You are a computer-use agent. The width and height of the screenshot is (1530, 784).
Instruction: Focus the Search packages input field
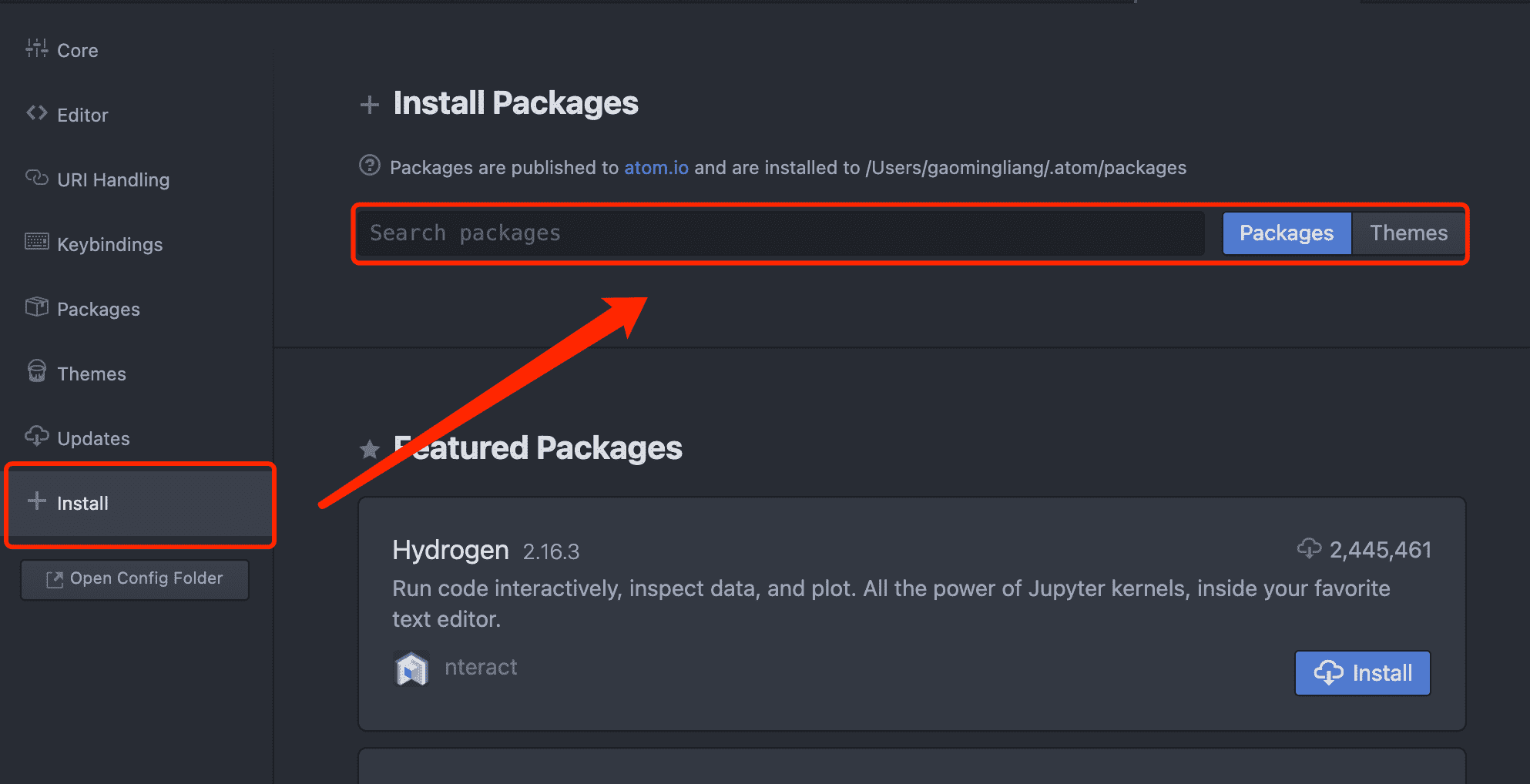(780, 233)
